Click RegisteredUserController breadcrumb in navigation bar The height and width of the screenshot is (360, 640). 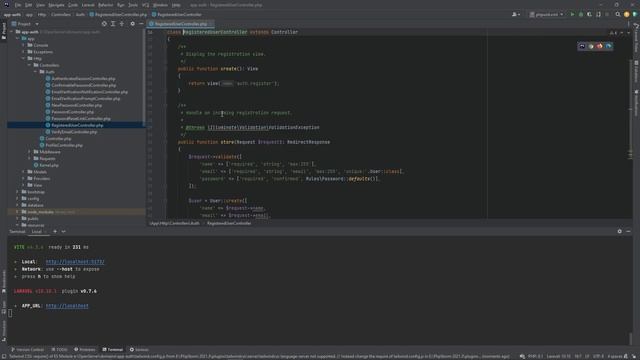[x=177, y=14]
